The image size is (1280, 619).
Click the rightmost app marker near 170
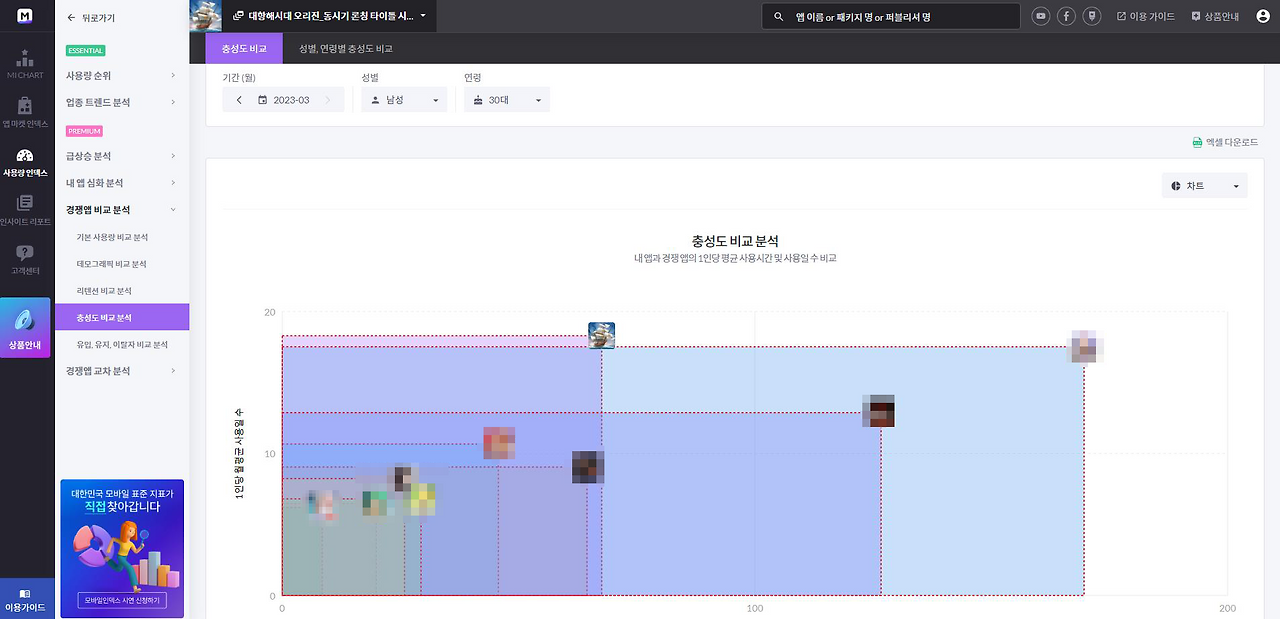pos(1086,346)
